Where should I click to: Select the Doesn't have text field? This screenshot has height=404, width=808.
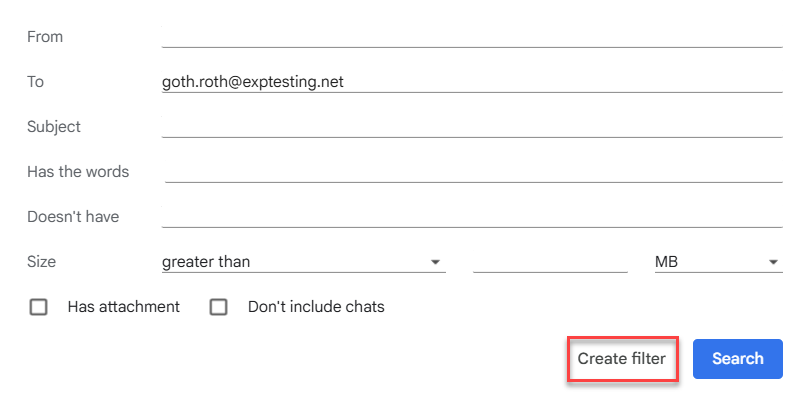471,217
